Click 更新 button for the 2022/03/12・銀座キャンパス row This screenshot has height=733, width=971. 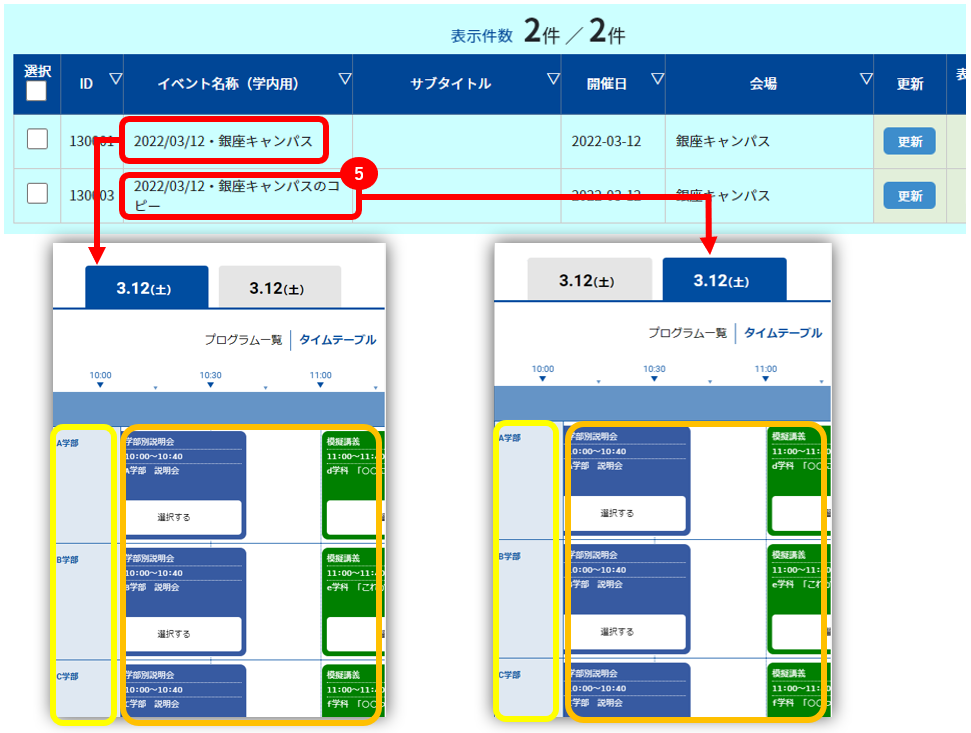tap(909, 141)
